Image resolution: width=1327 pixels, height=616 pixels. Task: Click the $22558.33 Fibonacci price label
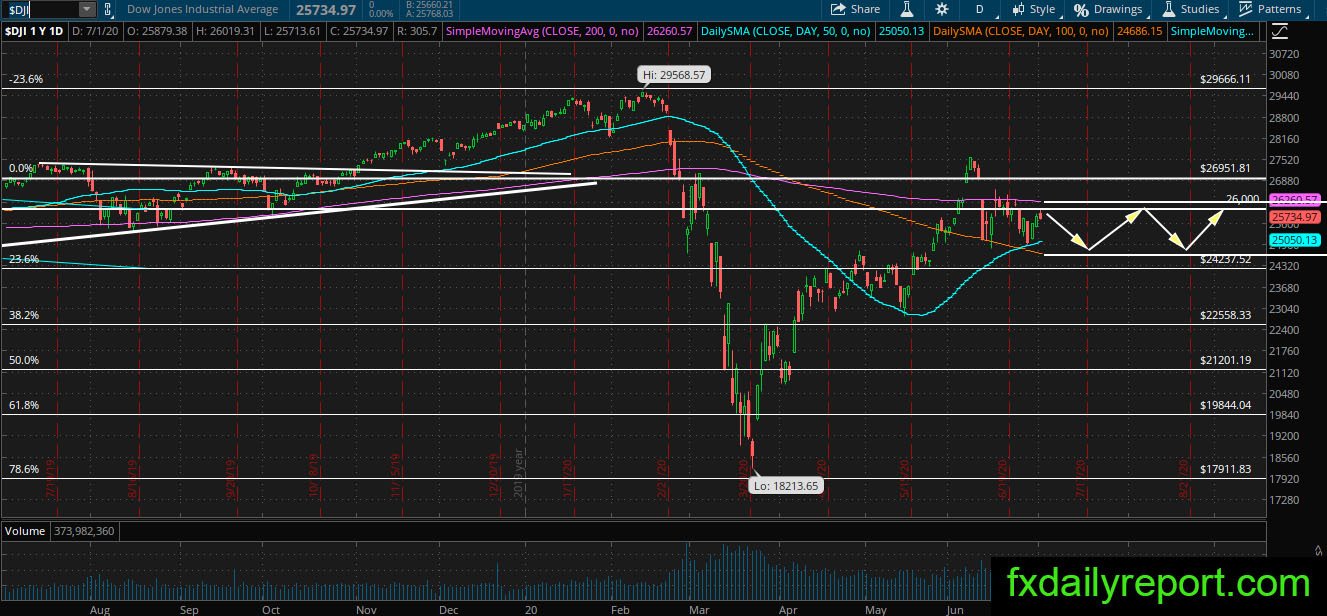1225,315
